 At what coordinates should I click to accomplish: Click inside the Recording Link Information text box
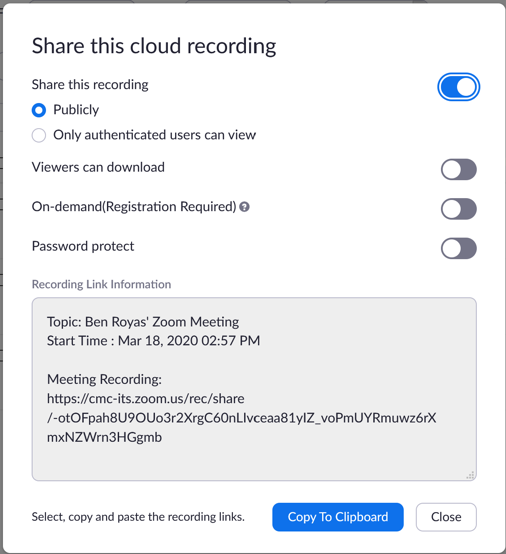[x=254, y=389]
